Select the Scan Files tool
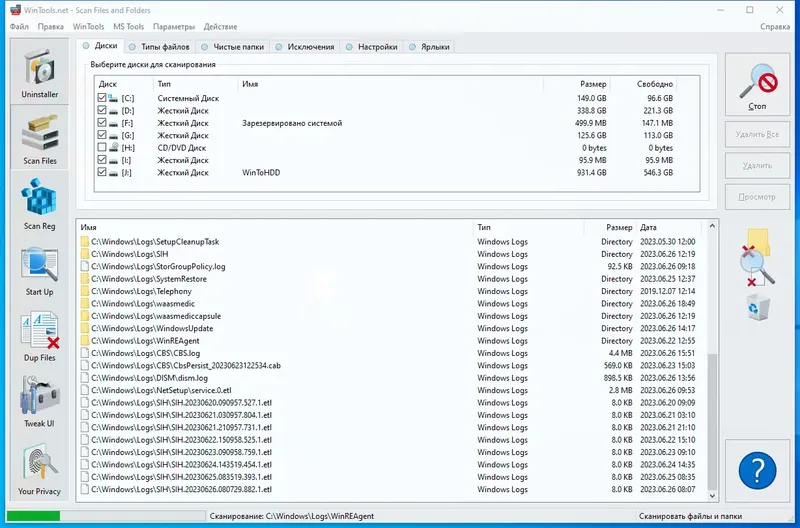Screen dimensions: 800x528 click(x=39, y=138)
